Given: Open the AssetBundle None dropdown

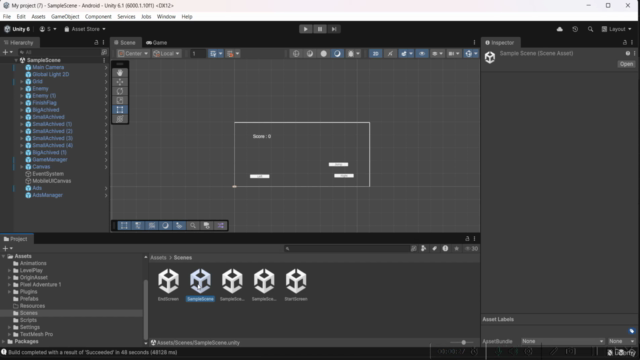Looking at the screenshot, I should (562, 341).
